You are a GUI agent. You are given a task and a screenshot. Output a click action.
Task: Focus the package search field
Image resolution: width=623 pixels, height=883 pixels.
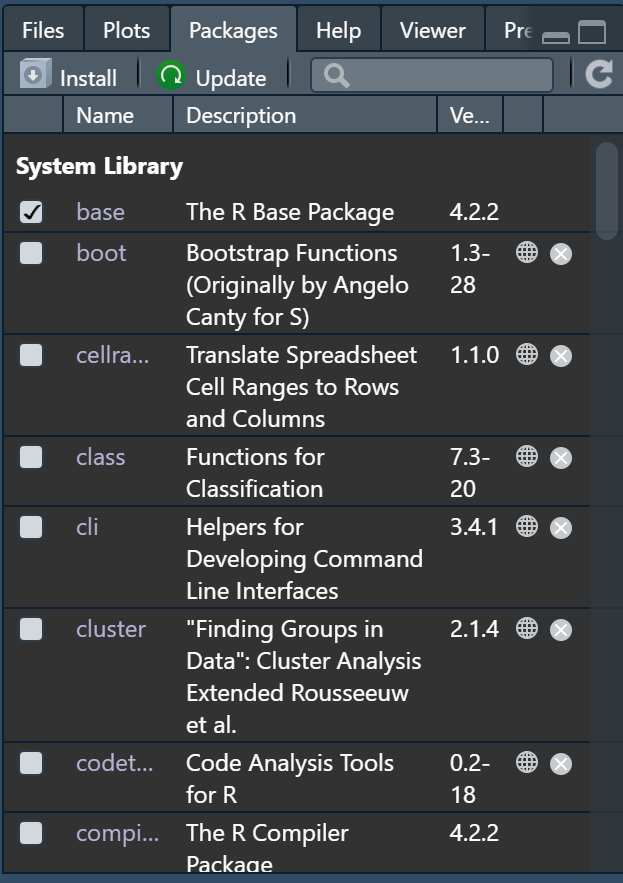click(x=431, y=75)
